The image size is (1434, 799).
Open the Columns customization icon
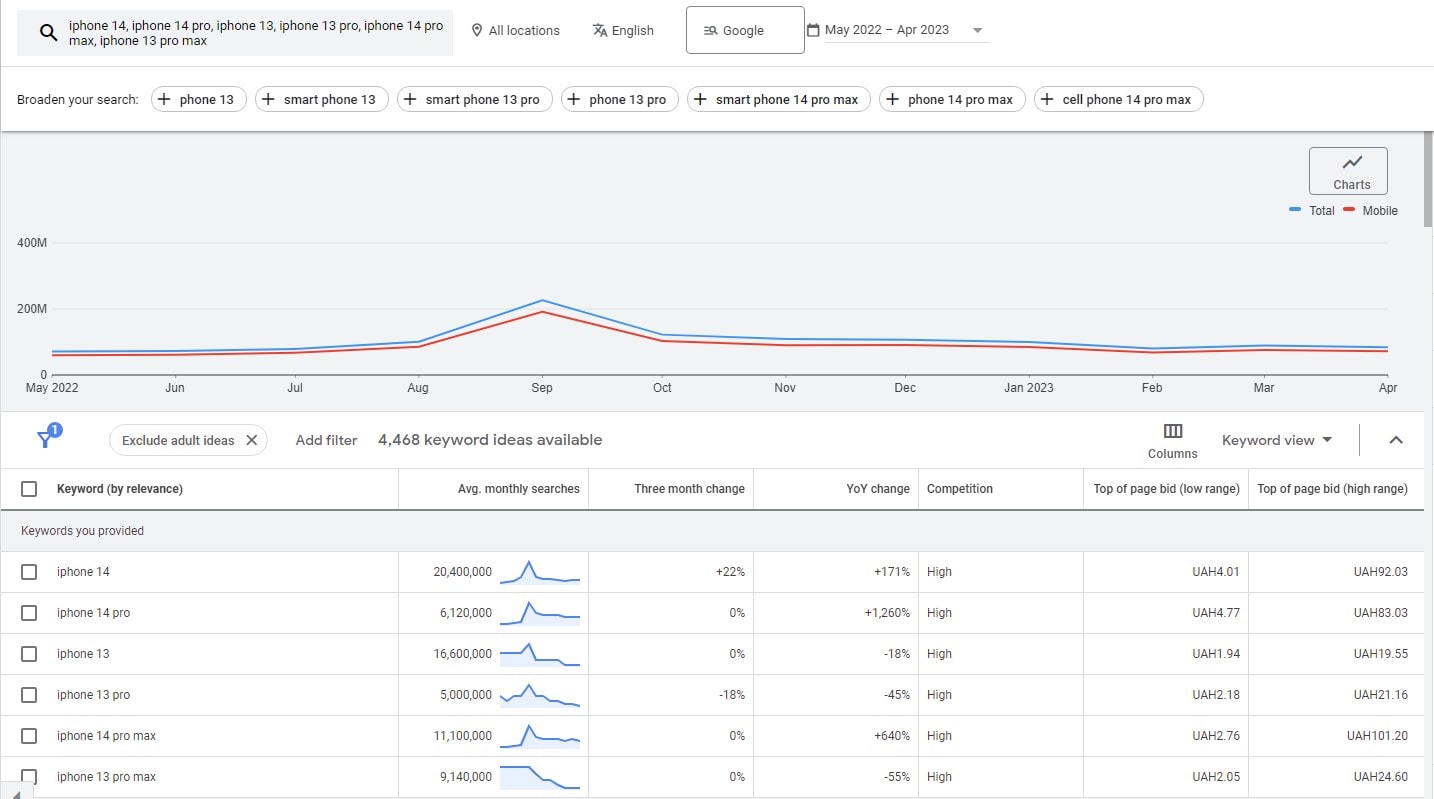(x=1172, y=432)
